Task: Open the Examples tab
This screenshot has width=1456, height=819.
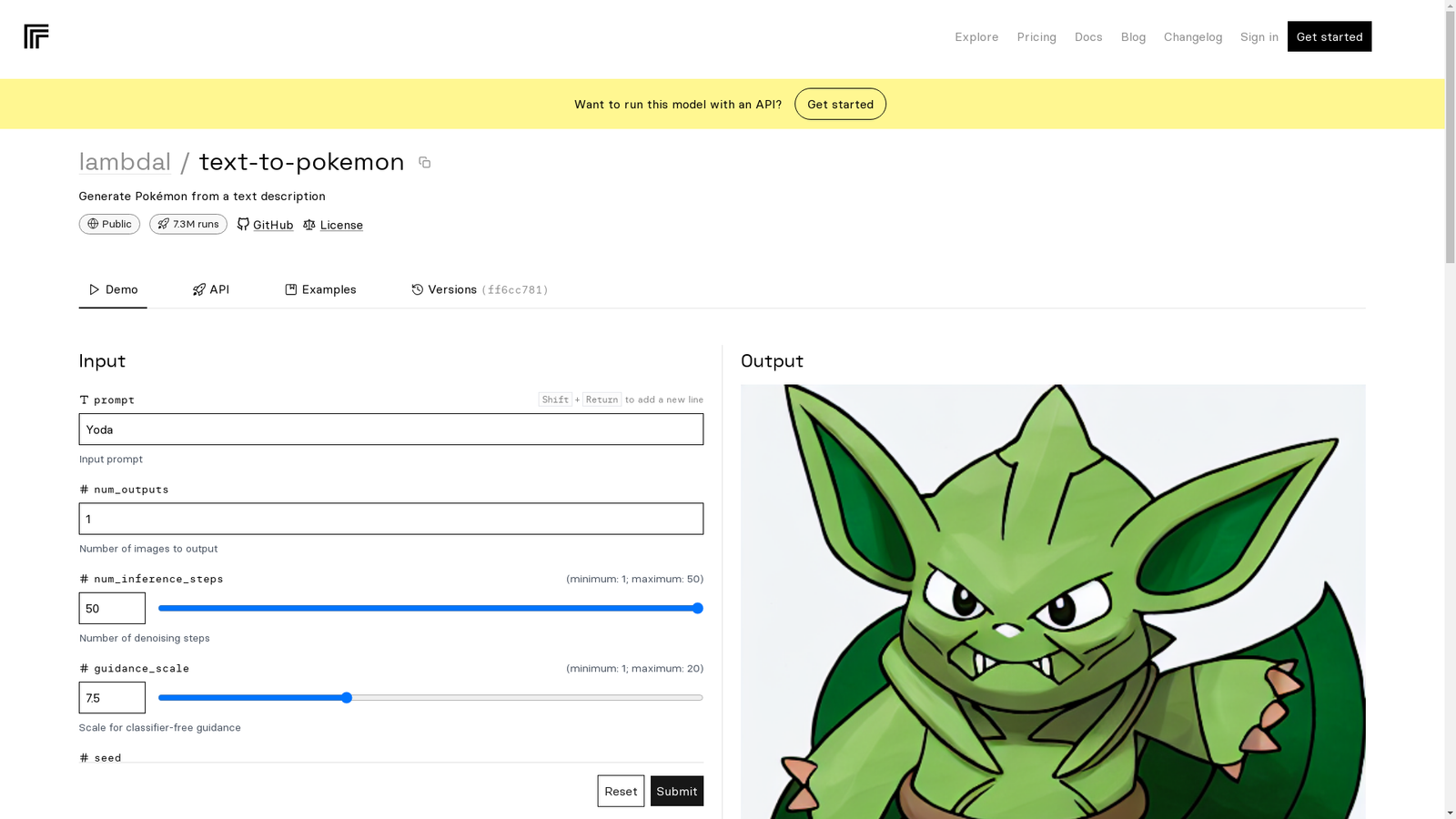Action: [320, 289]
